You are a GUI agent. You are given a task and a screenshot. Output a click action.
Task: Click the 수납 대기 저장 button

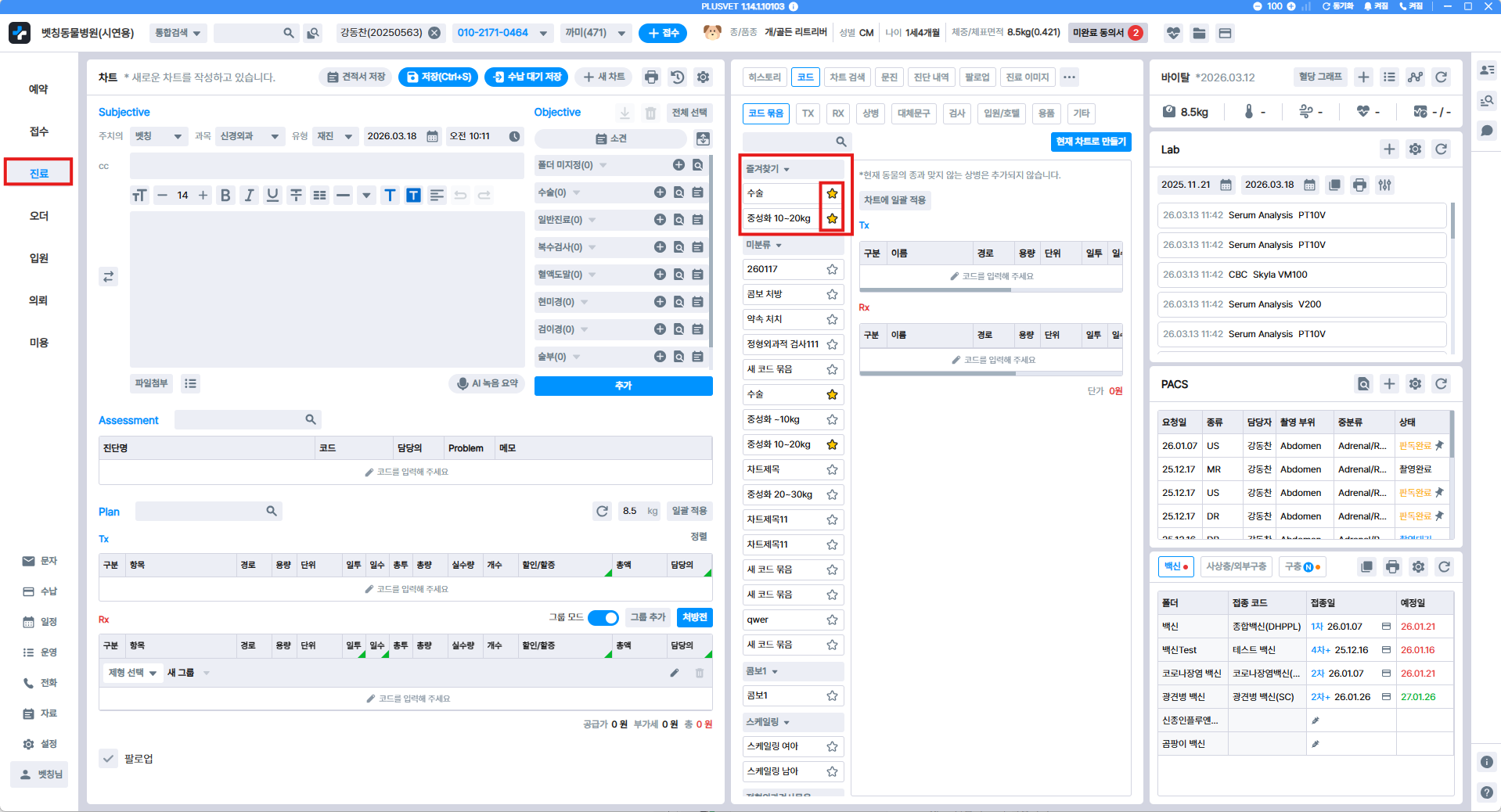tap(527, 77)
